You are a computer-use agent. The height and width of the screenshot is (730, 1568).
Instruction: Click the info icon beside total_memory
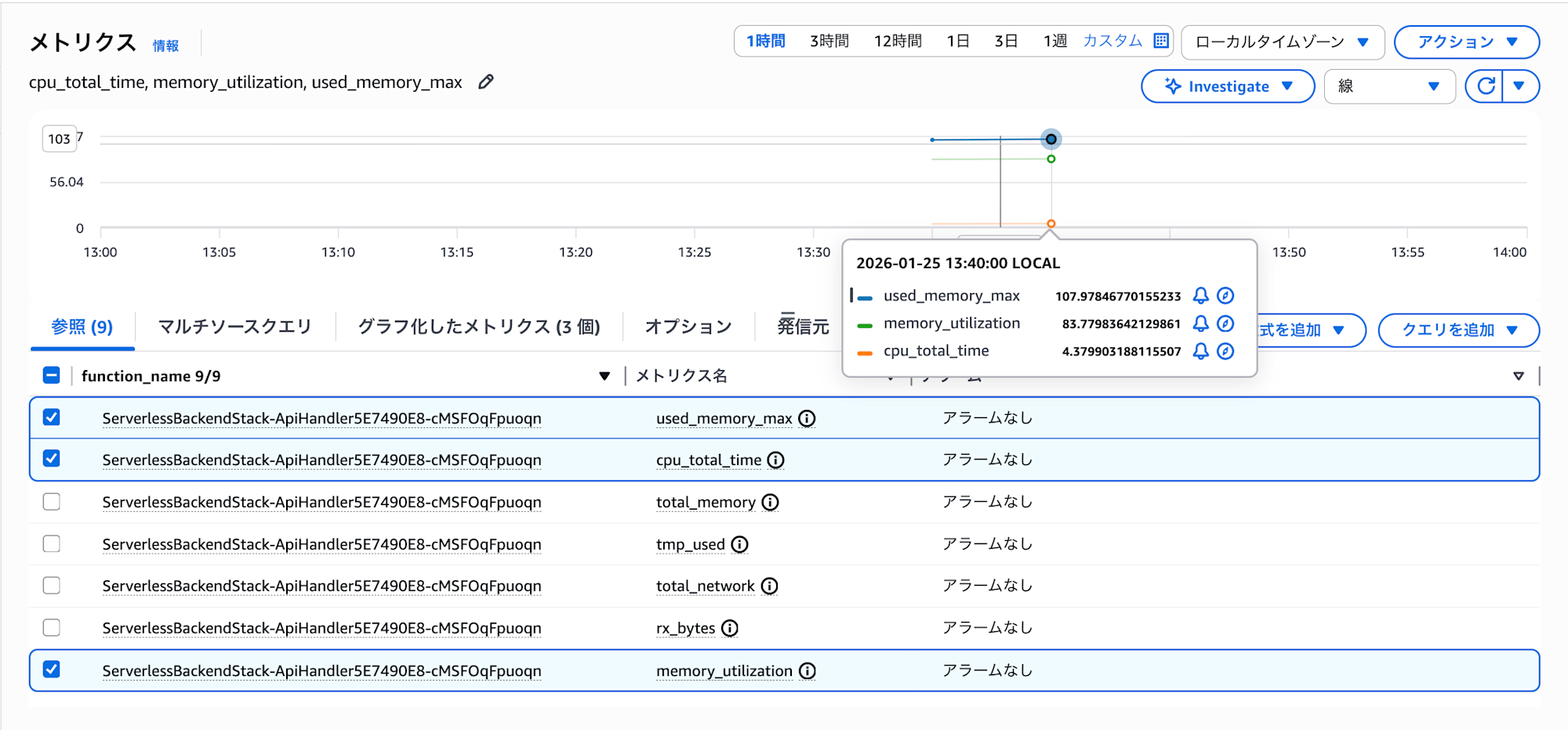770,503
